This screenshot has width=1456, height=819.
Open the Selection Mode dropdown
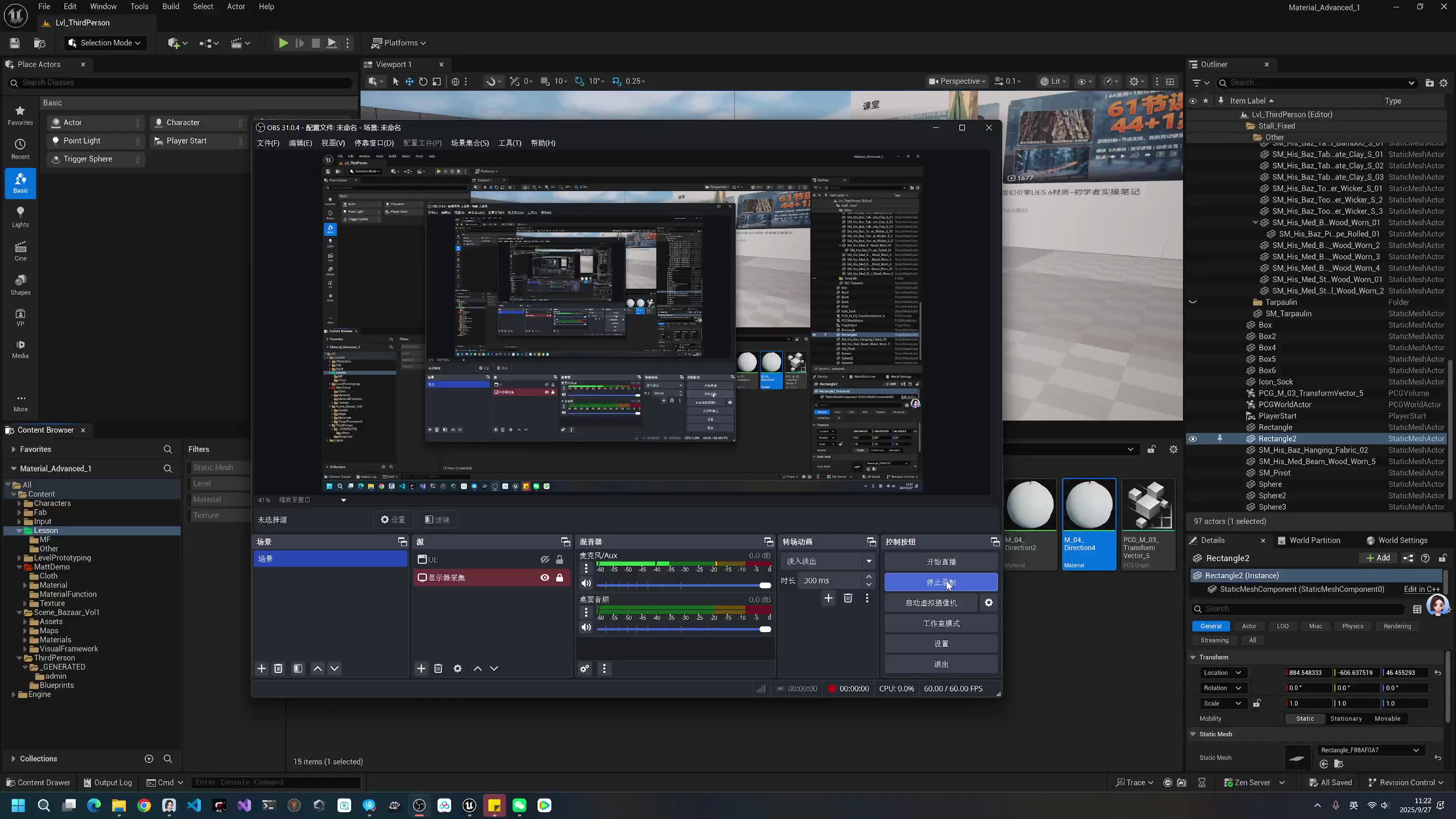click(105, 43)
